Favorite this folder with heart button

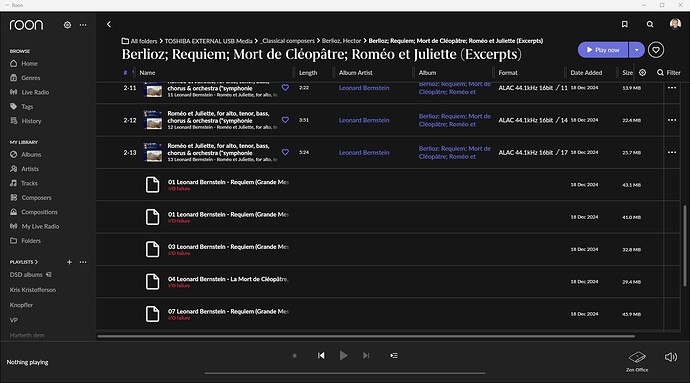point(656,50)
